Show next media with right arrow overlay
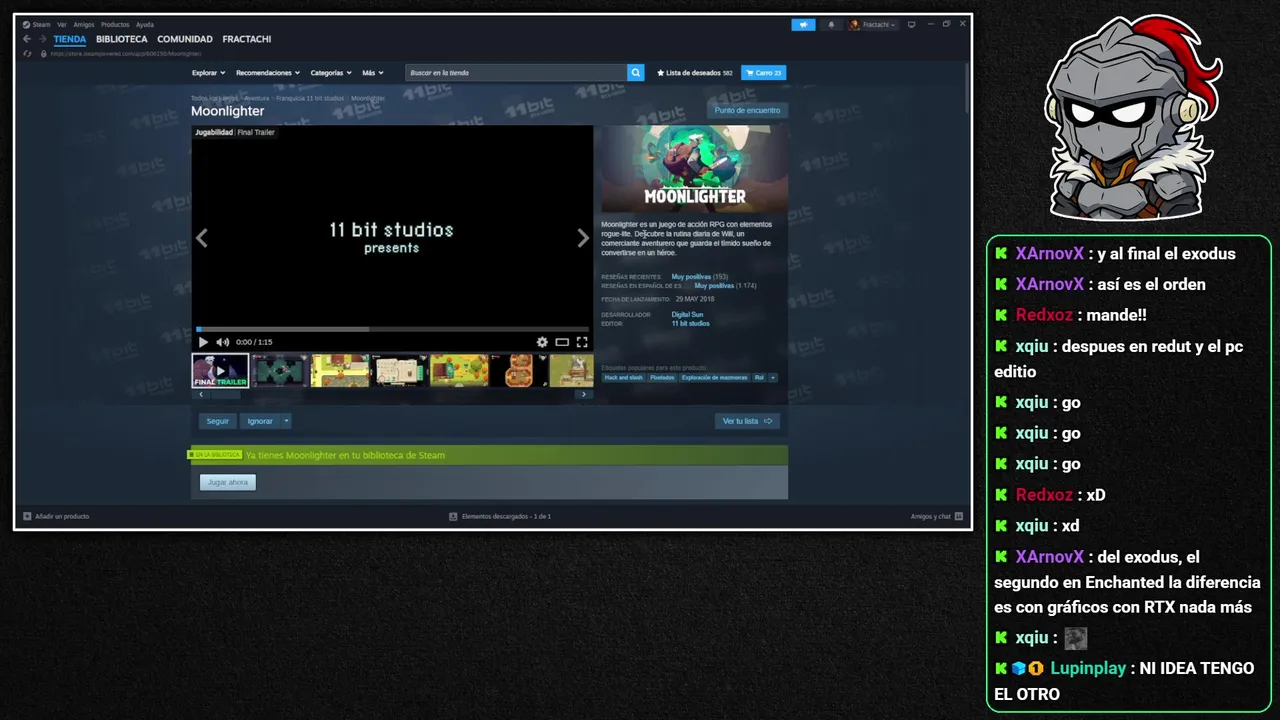Image resolution: width=1280 pixels, height=720 pixels. 583,238
